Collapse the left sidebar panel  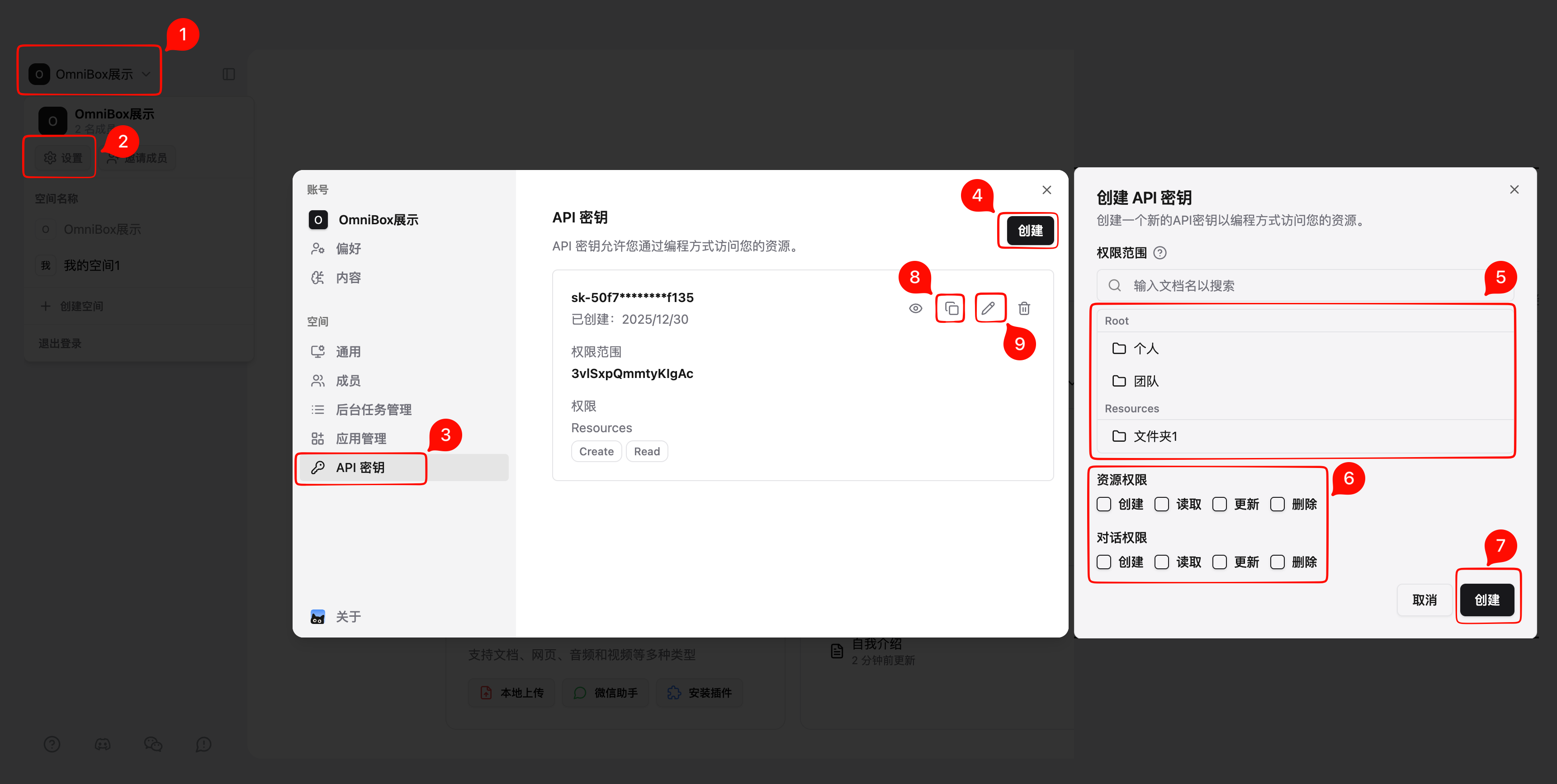(228, 74)
